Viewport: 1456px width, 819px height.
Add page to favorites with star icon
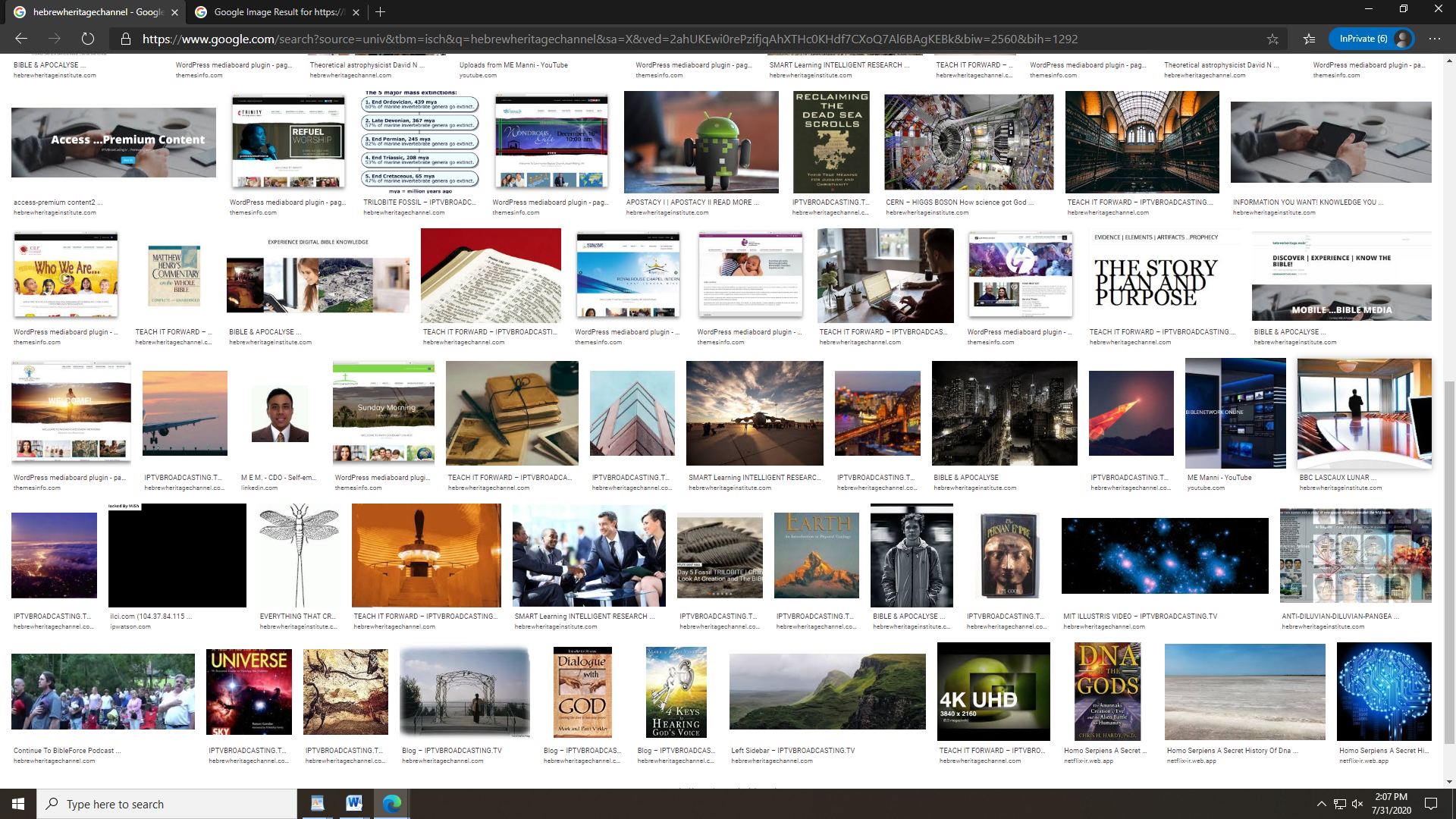coord(1272,39)
